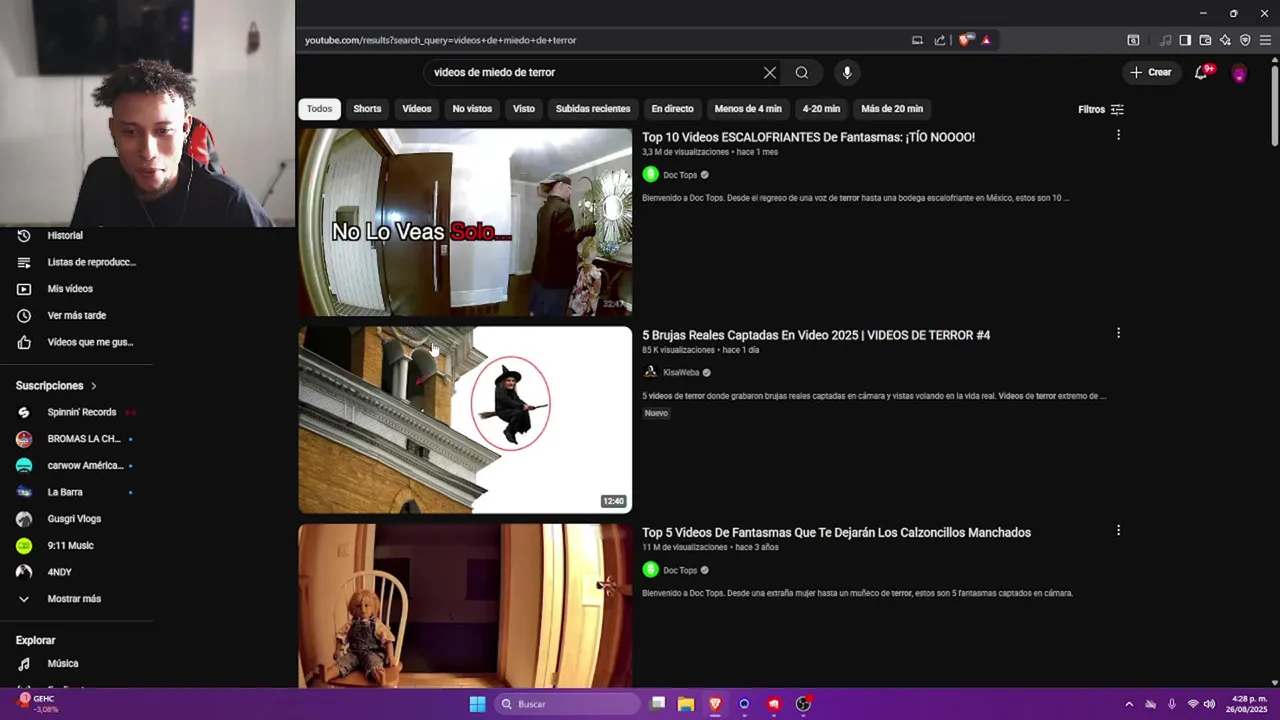The width and height of the screenshot is (1280, 720).
Task: Click the Brave Rewards triangle icon
Action: click(986, 40)
